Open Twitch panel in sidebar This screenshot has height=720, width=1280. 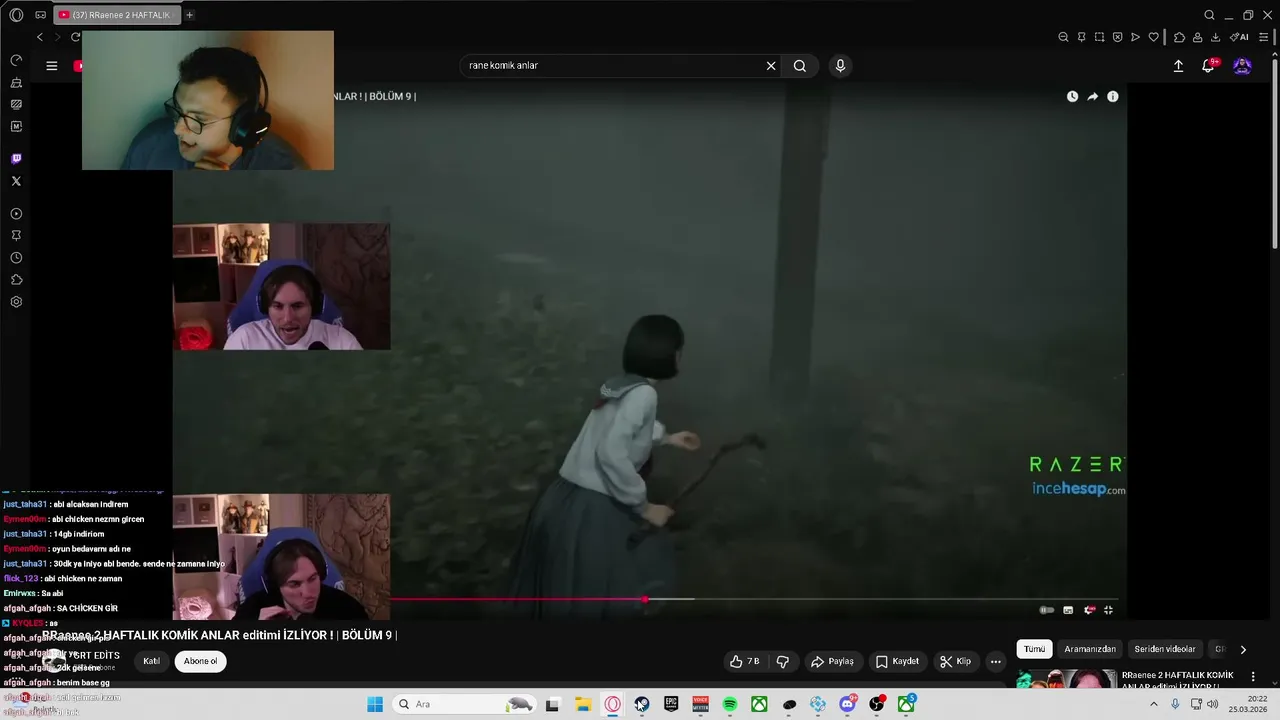tap(16, 159)
